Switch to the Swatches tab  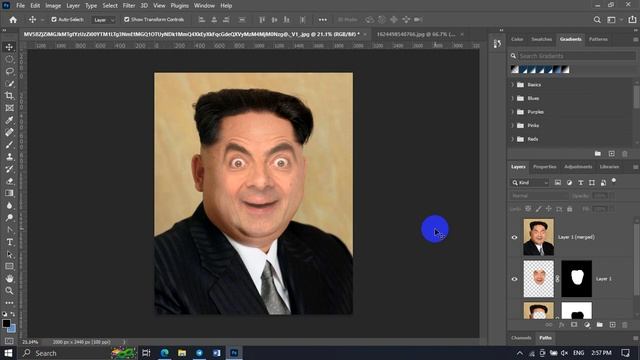click(542, 39)
